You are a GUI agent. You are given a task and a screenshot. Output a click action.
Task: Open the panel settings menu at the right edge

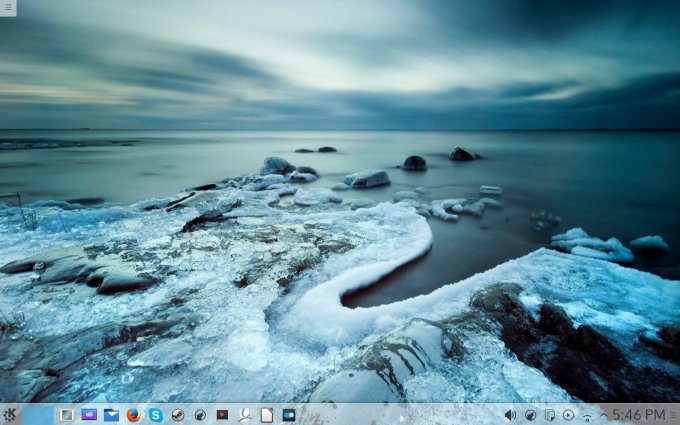click(x=673, y=414)
